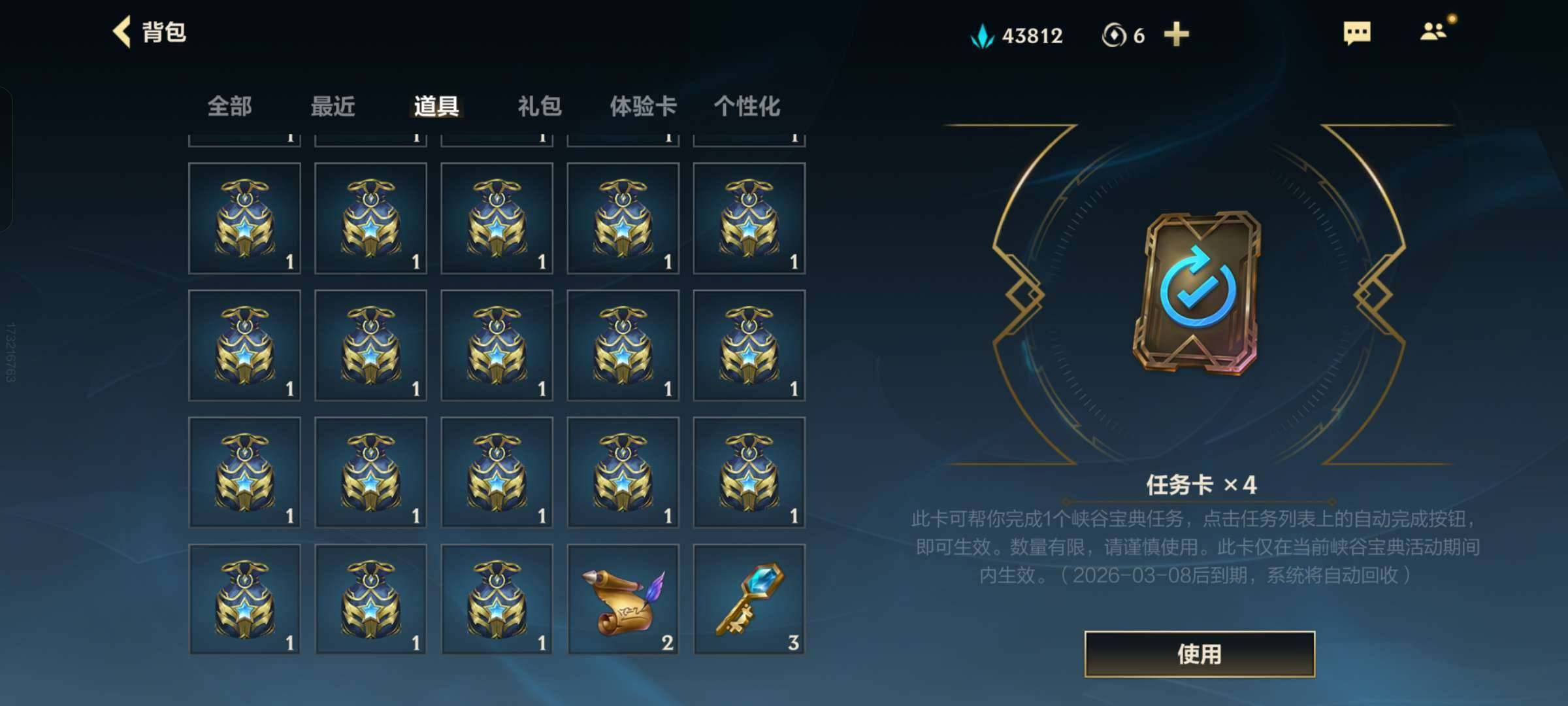Select the golden scroll with quill item
This screenshot has height=706, width=1568.
pyautogui.click(x=623, y=599)
